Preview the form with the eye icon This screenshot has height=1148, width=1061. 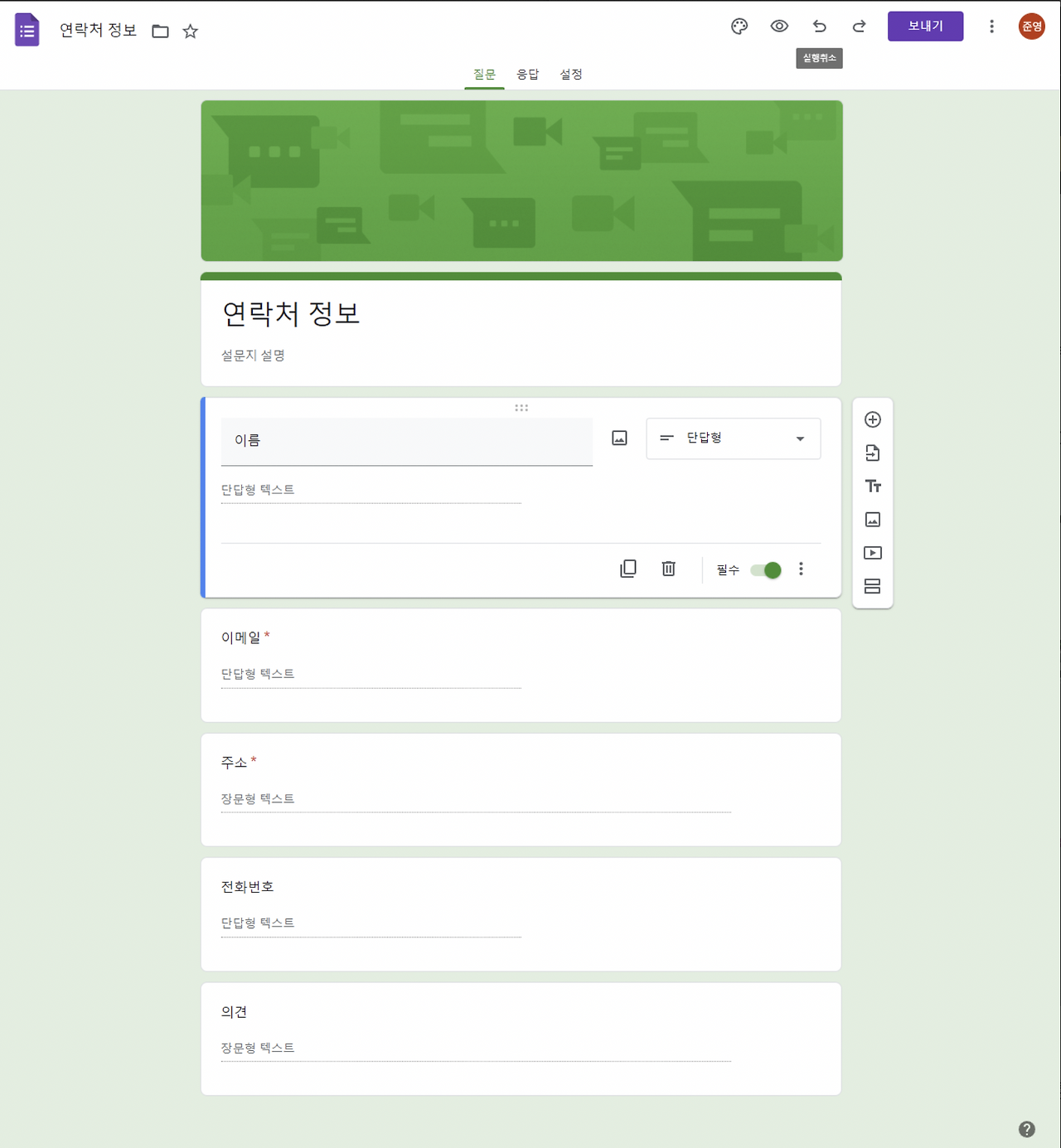pyautogui.click(x=778, y=26)
